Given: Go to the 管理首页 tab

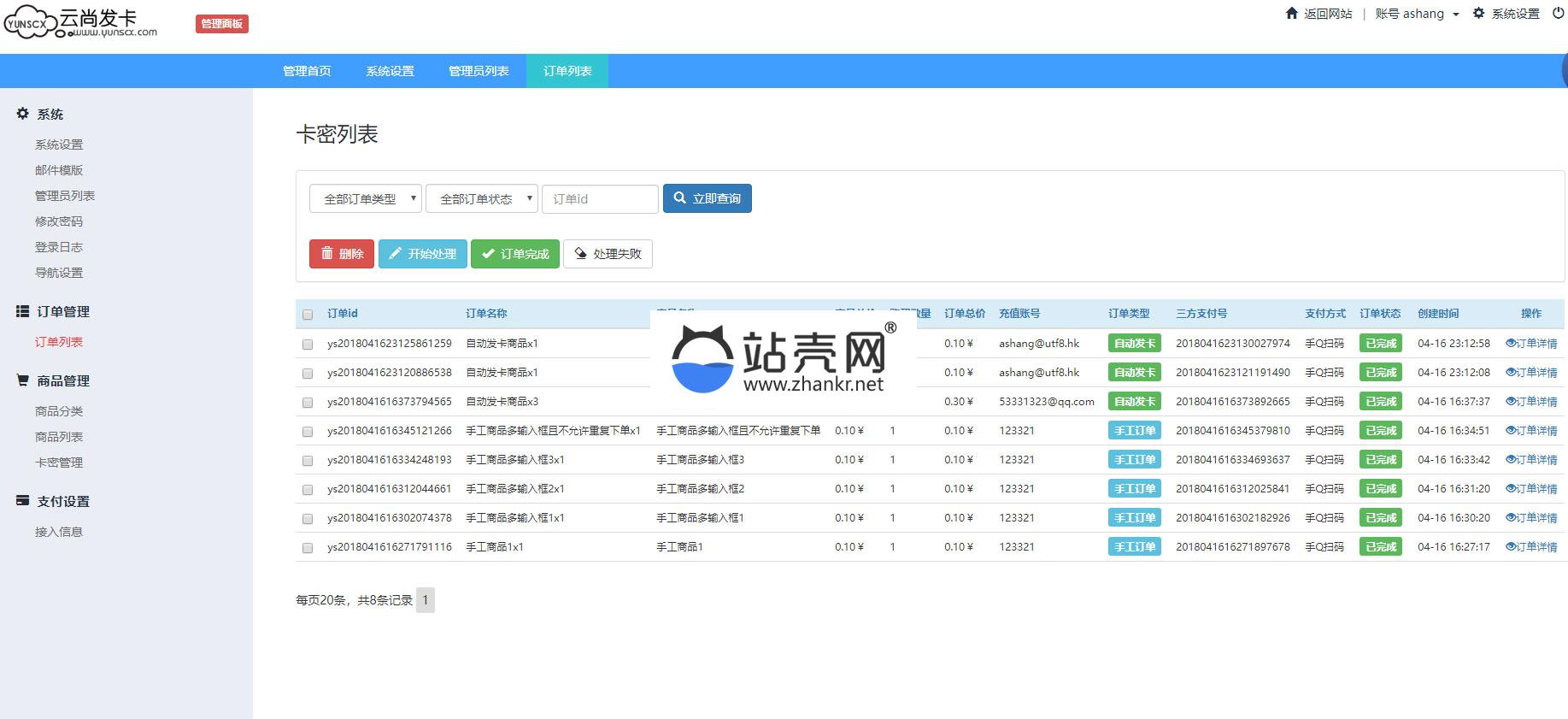Looking at the screenshot, I should (307, 71).
